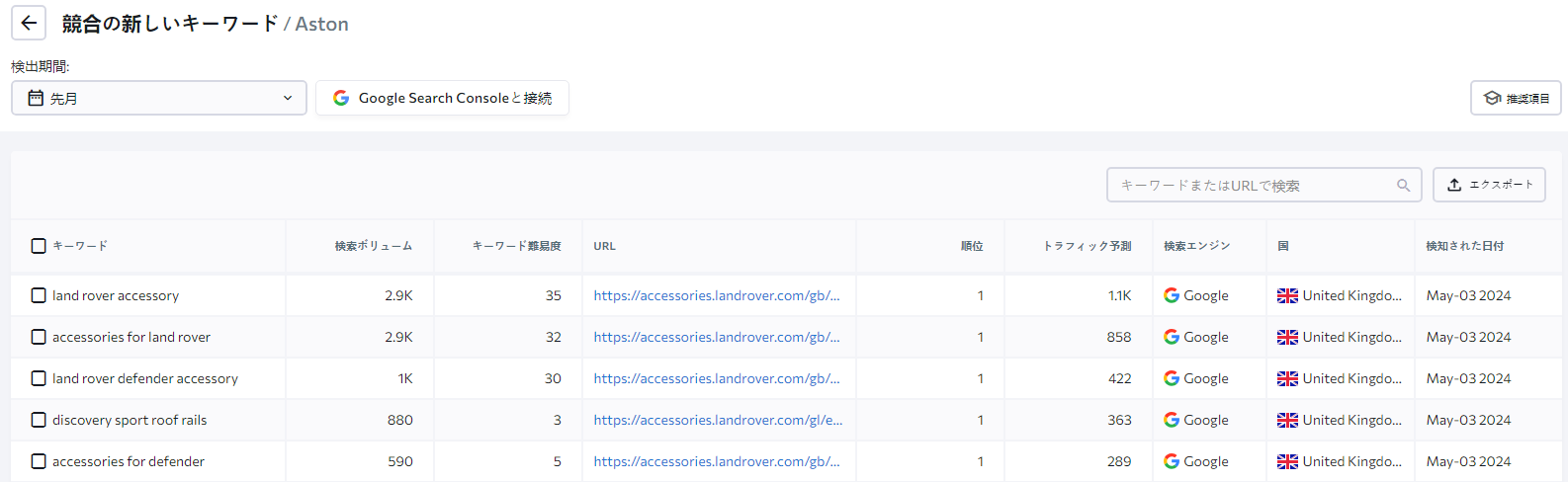Viewport: 1568px width, 482px height.
Task: Check the 'discovery sport roof rails' row checkbox
Action: [39, 420]
